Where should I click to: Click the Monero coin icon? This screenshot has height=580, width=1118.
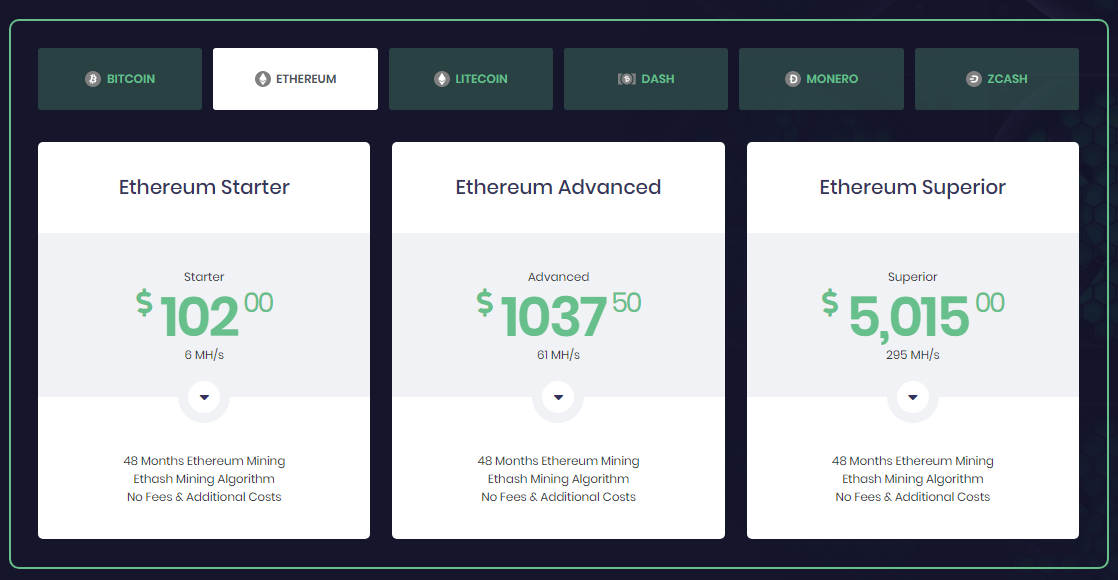pyautogui.click(x=793, y=79)
